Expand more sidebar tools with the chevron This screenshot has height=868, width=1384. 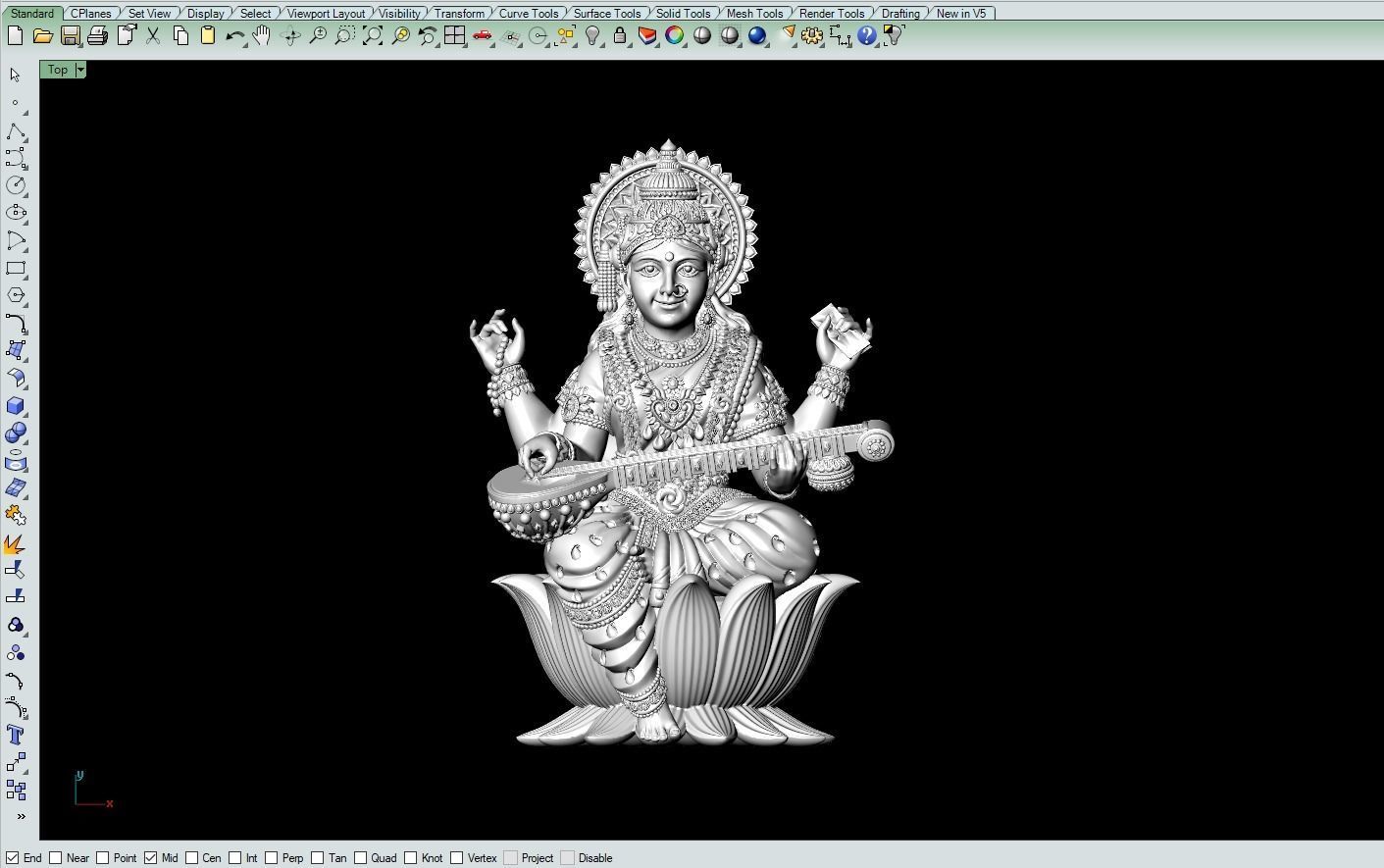[21, 816]
